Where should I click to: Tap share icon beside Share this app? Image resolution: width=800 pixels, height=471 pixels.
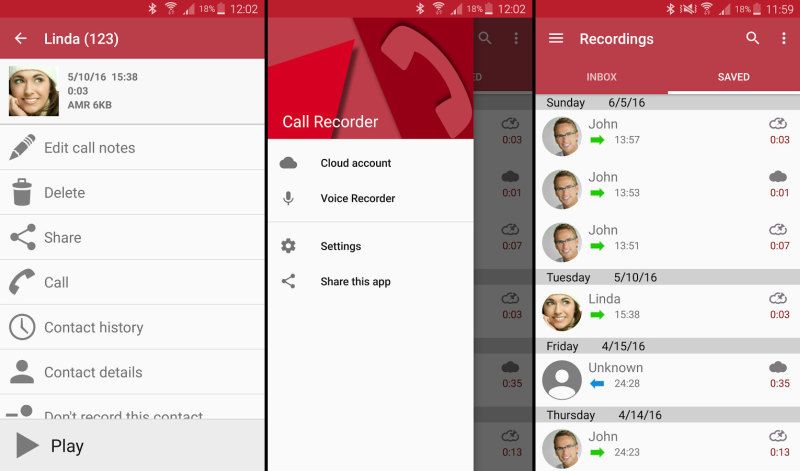[288, 281]
